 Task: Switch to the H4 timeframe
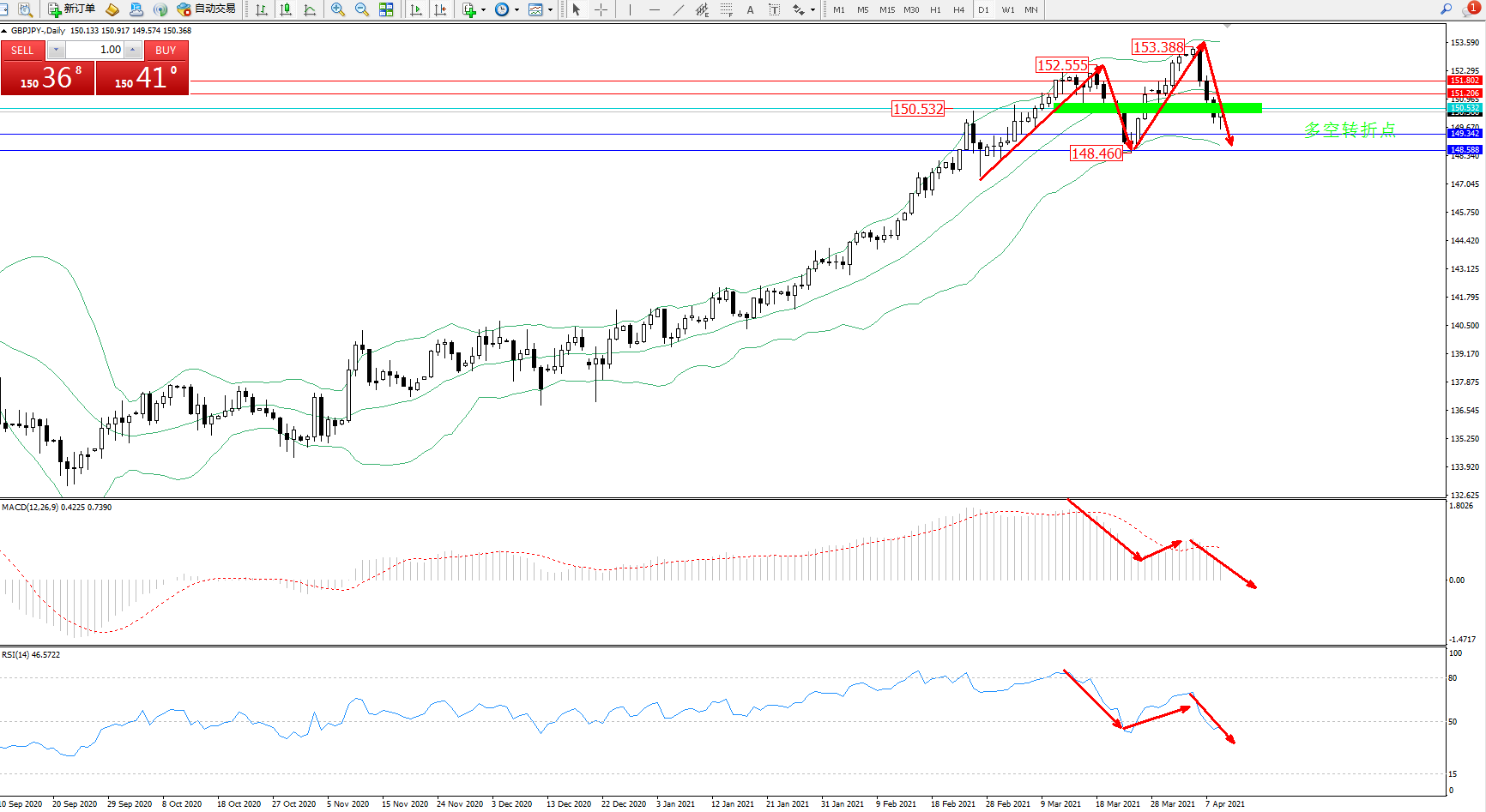point(959,9)
